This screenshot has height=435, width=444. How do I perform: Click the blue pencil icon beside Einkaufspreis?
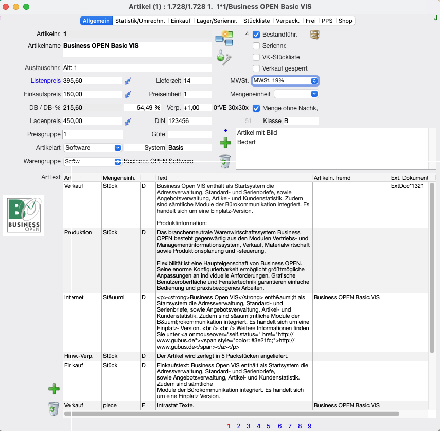[x=128, y=94]
